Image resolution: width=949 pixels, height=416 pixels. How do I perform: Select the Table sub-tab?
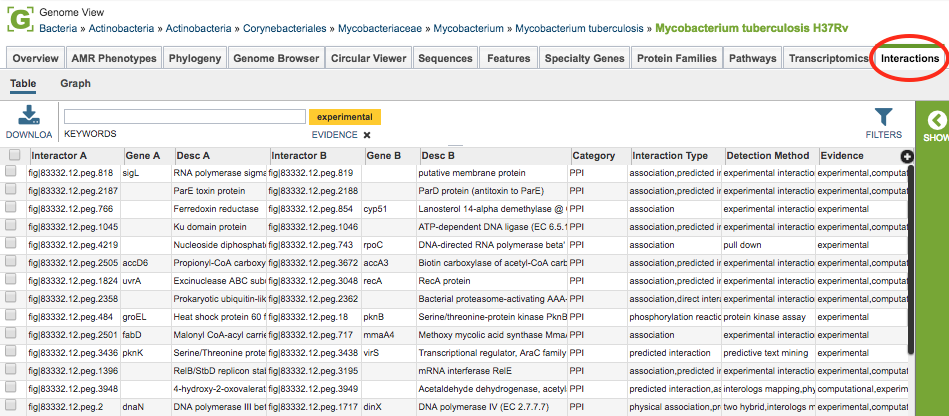click(x=23, y=84)
